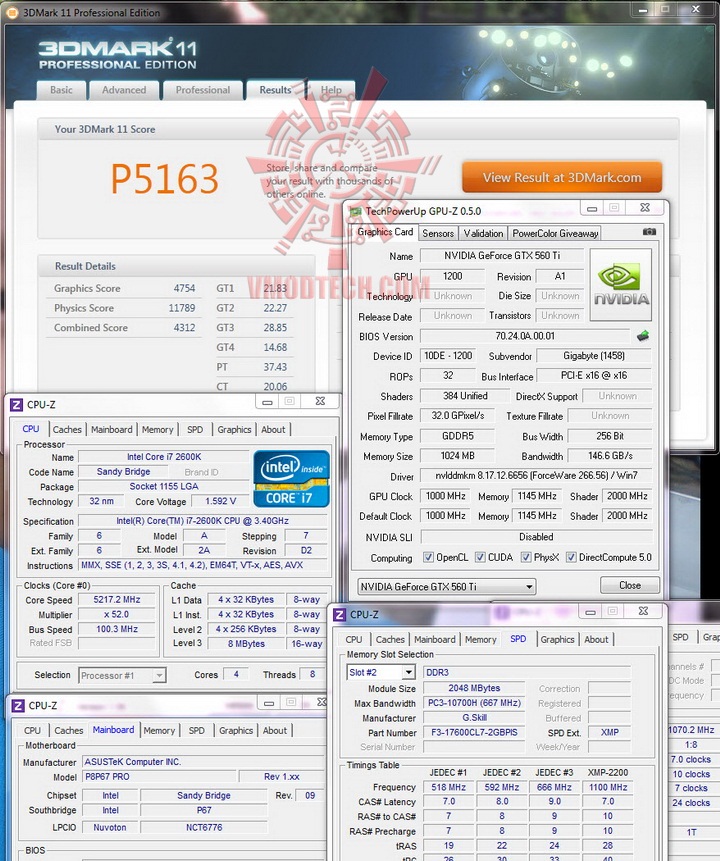Image resolution: width=720 pixels, height=861 pixels.
Task: Open the PowerColor Giveaway tab
Action: click(555, 233)
